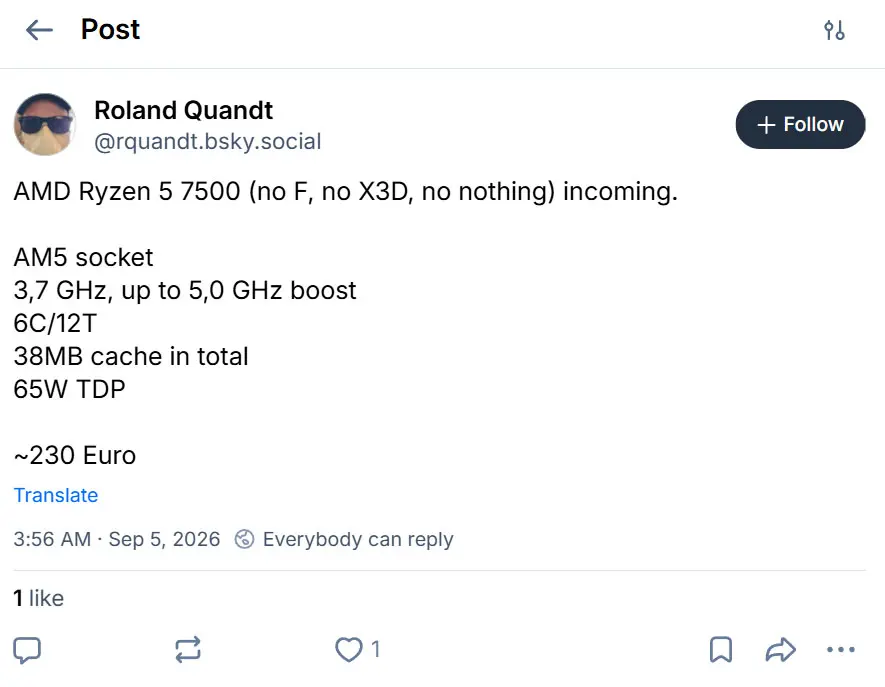Open Roland Quandt's profile picture
The image size is (885, 687).
(x=45, y=124)
